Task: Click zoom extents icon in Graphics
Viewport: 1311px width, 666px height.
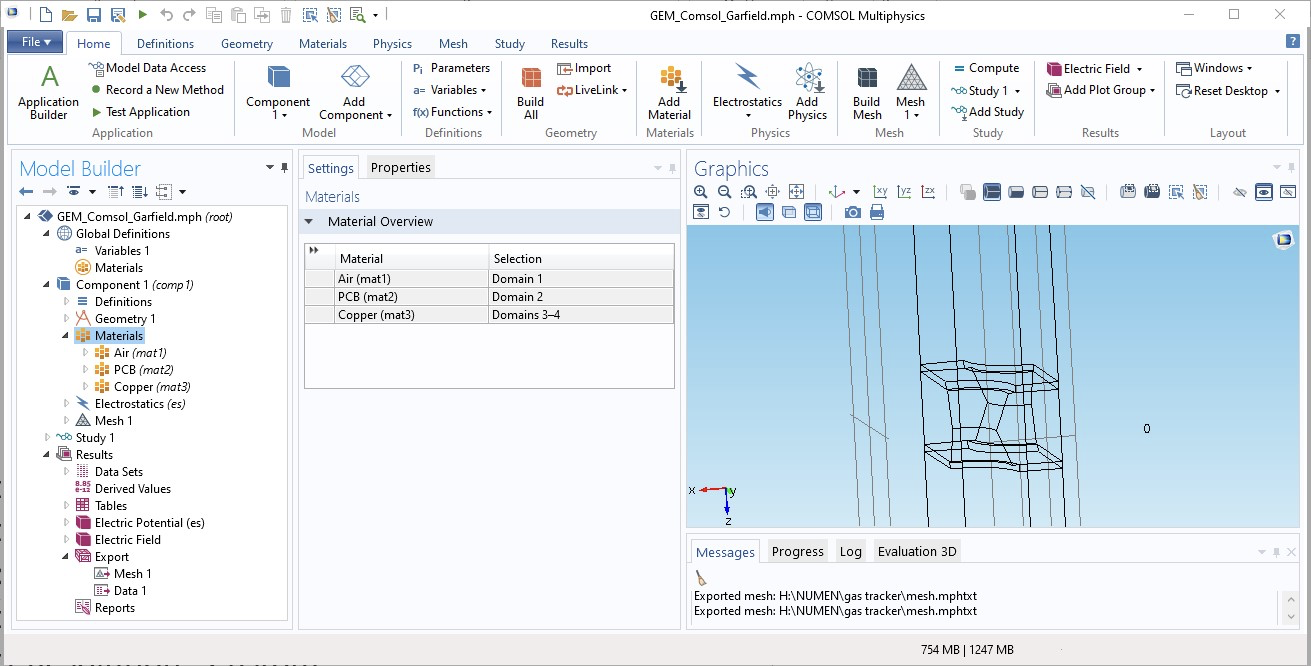Action: pos(796,191)
